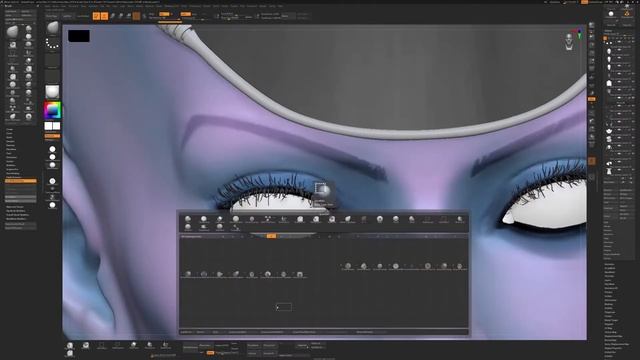Image resolution: width=640 pixels, height=360 pixels.
Task: Select the orange-highlighted icon atop subtool list
Action: point(605,38)
